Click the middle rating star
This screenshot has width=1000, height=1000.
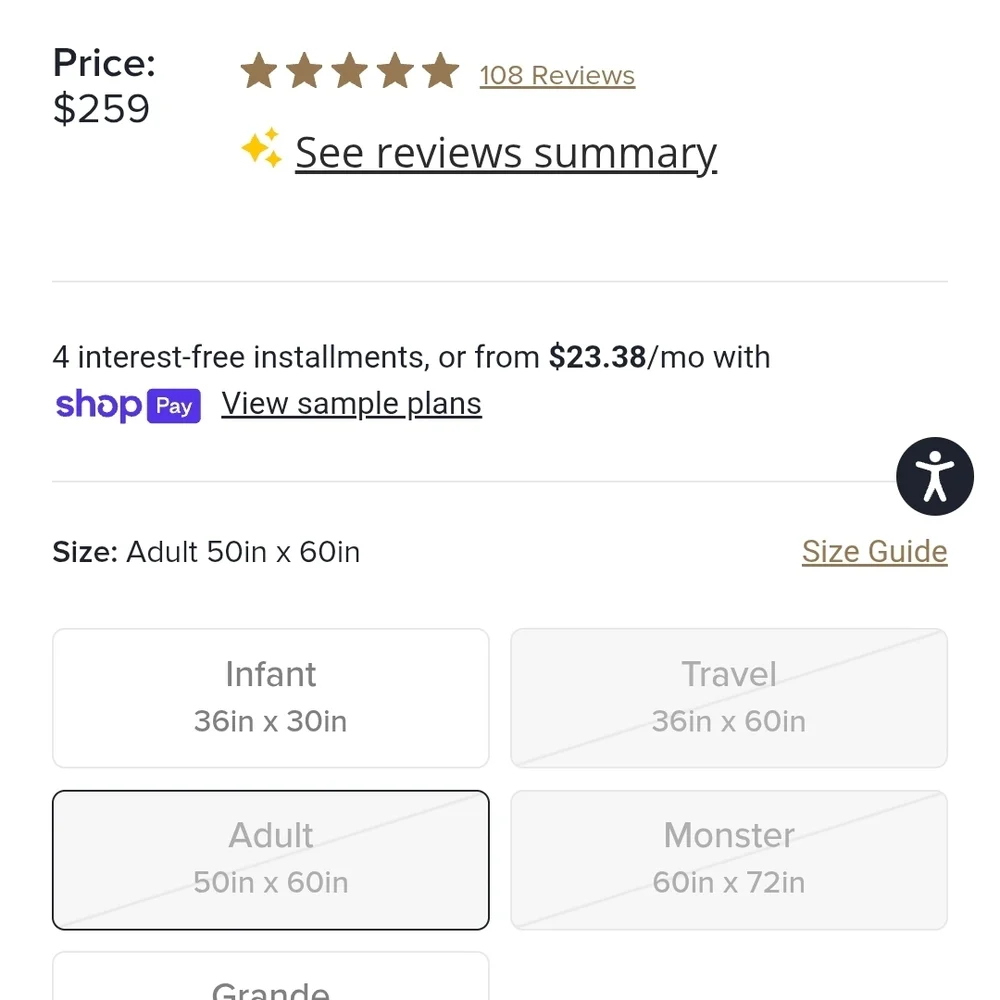click(350, 70)
